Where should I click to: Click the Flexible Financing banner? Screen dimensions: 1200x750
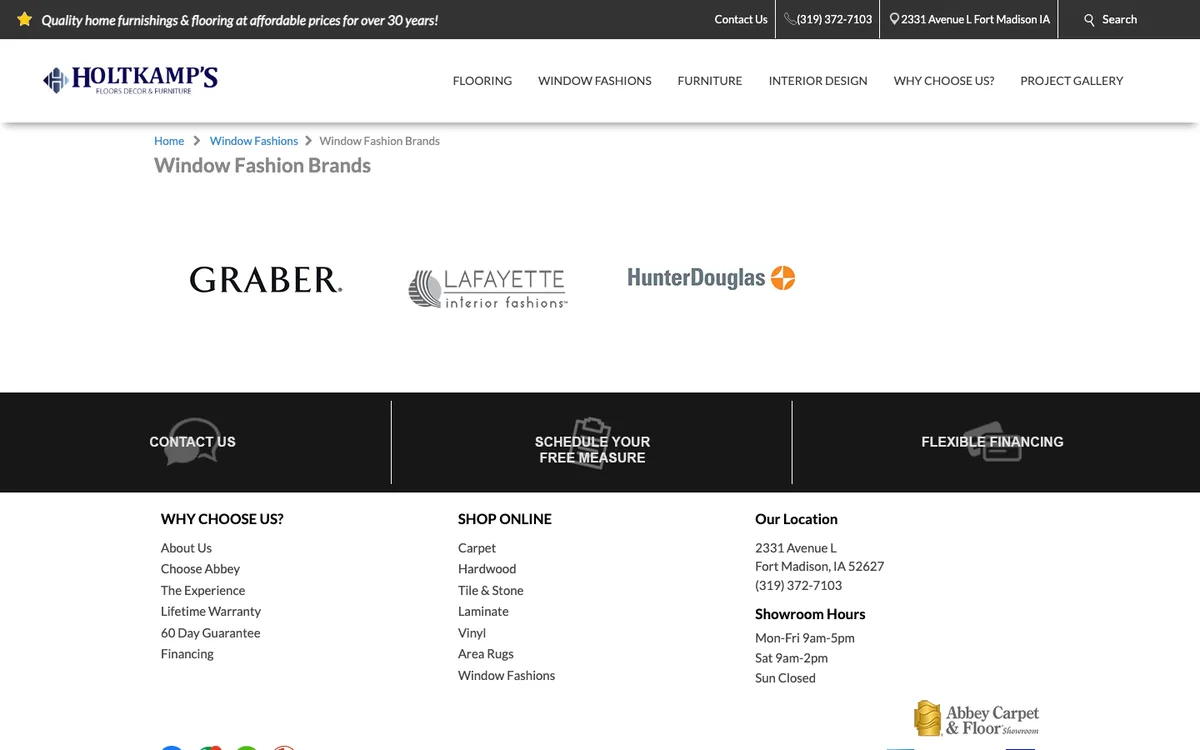point(992,442)
